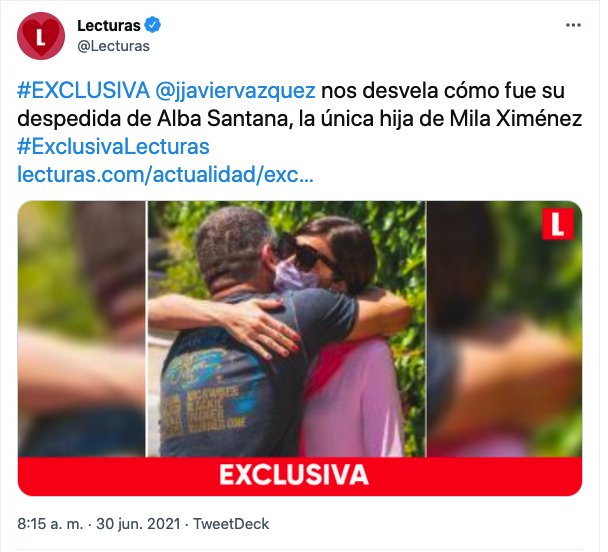Open the Lecturas heart profile avatar
608x552 pixels.
click(x=41, y=36)
